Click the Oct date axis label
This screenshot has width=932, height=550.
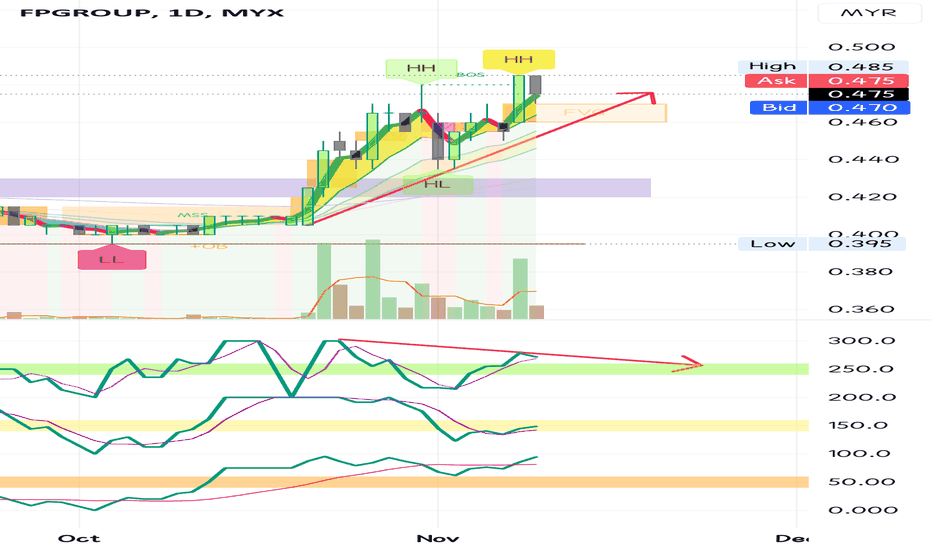79,539
